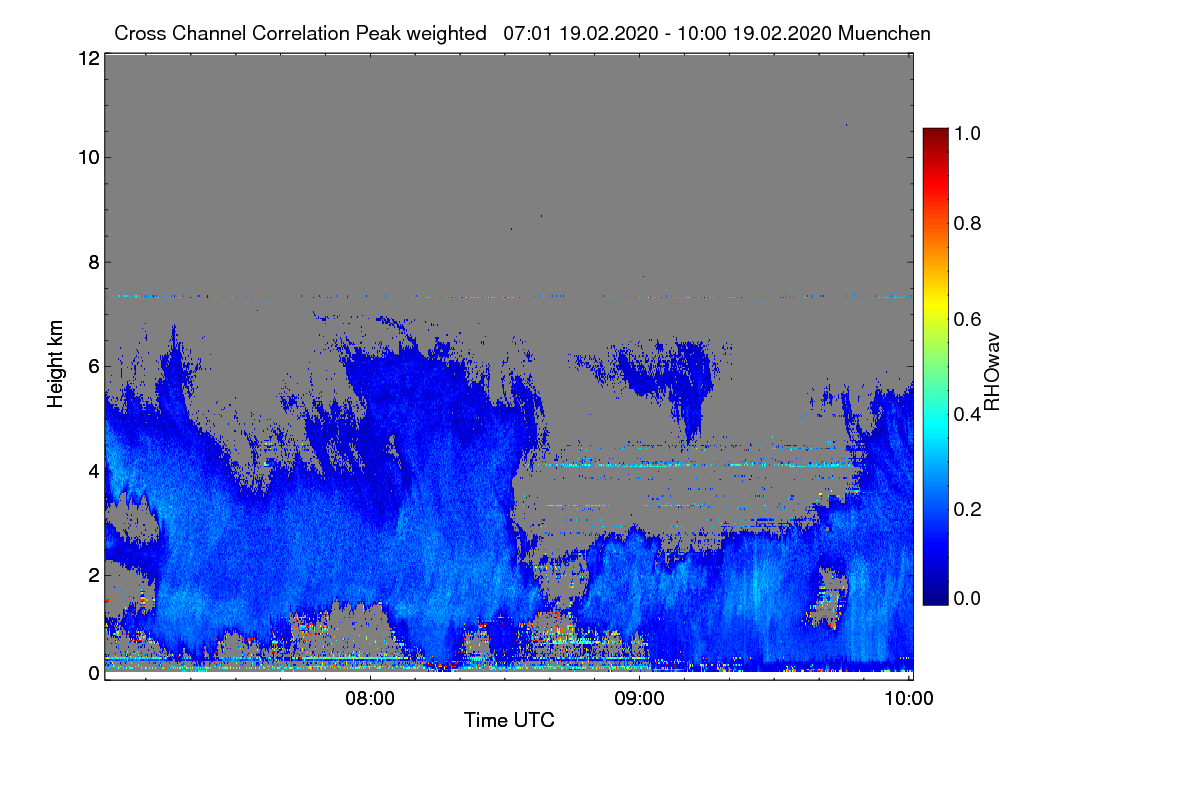
Task: Click the colorbar value 1.0
Action: [x=968, y=132]
